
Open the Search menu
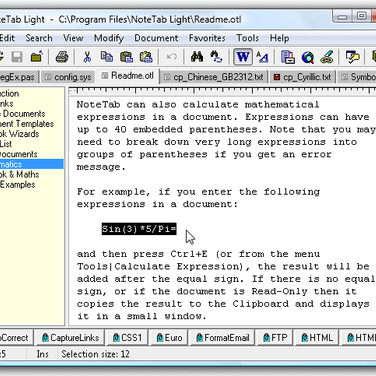(x=39, y=38)
